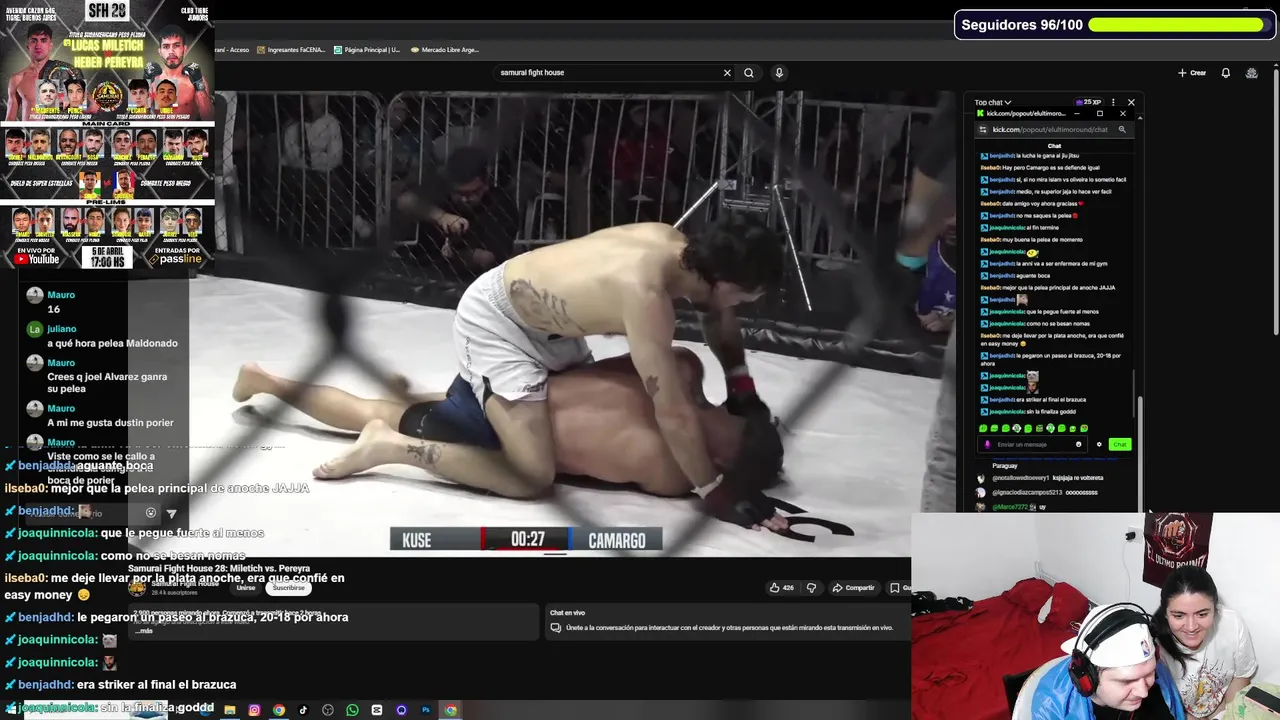Pick the first green Kick emote
This screenshot has width=1280, height=720.
(x=983, y=428)
